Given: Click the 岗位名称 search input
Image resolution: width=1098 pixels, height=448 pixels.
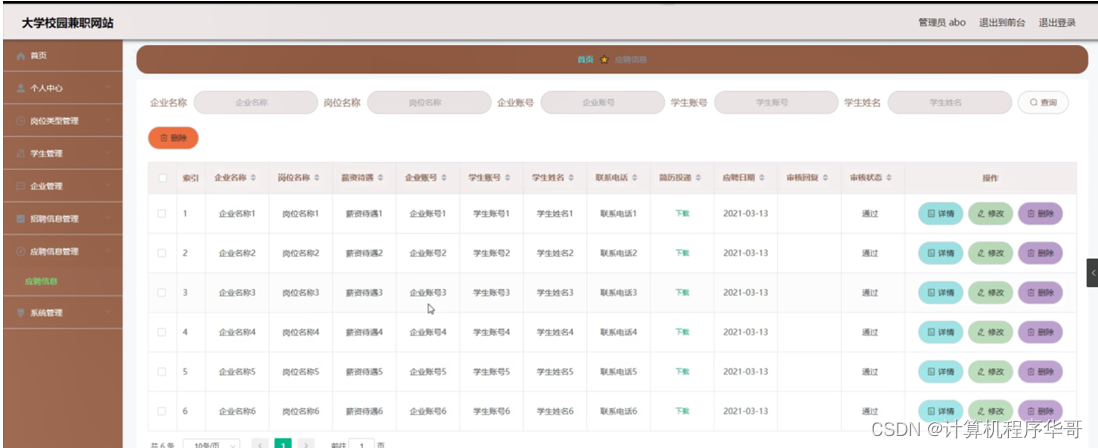Looking at the screenshot, I should tap(429, 102).
